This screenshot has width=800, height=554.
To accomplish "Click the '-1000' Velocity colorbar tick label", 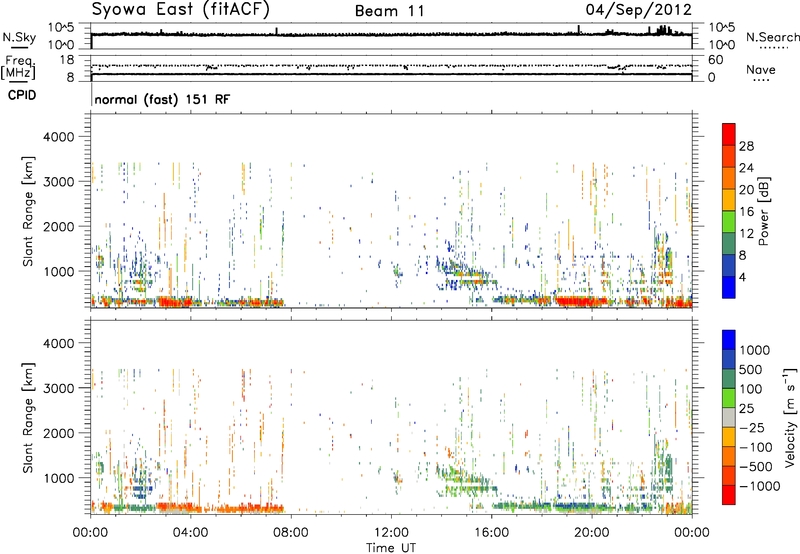I will tap(759, 486).
